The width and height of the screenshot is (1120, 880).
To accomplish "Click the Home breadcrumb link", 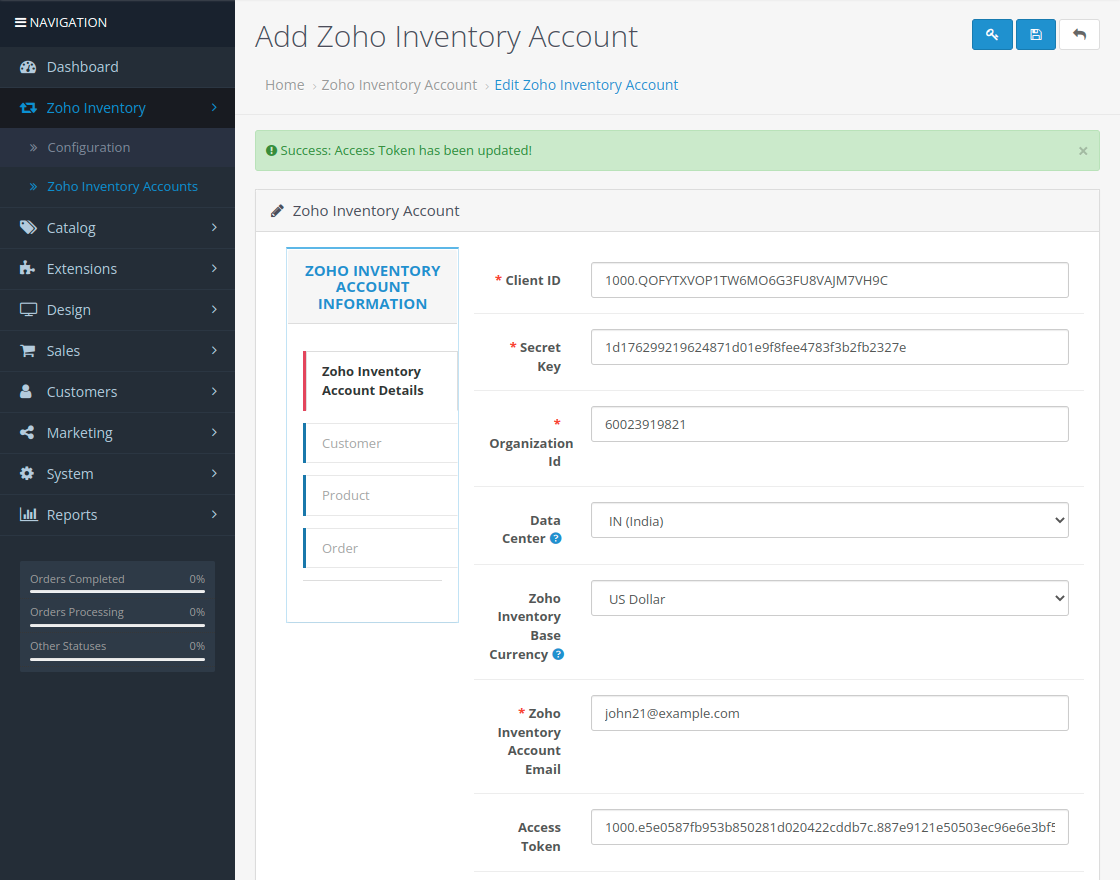I will pos(284,84).
